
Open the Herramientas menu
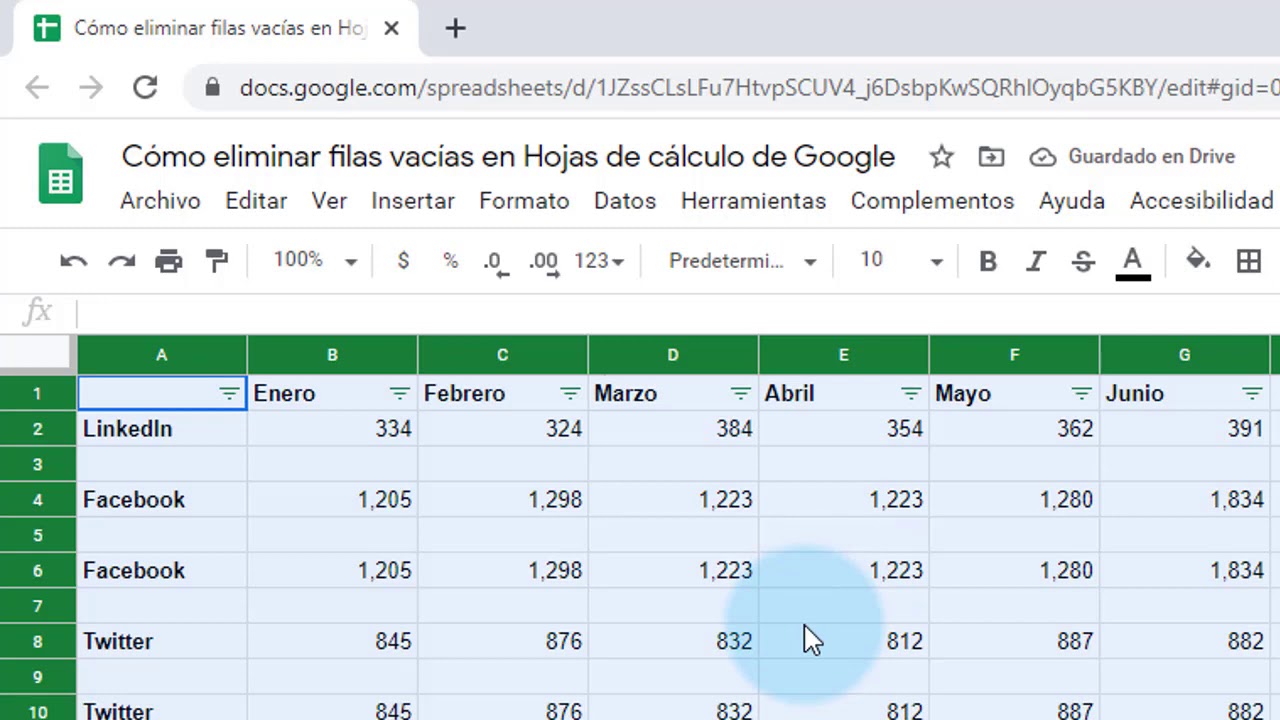pyautogui.click(x=753, y=201)
